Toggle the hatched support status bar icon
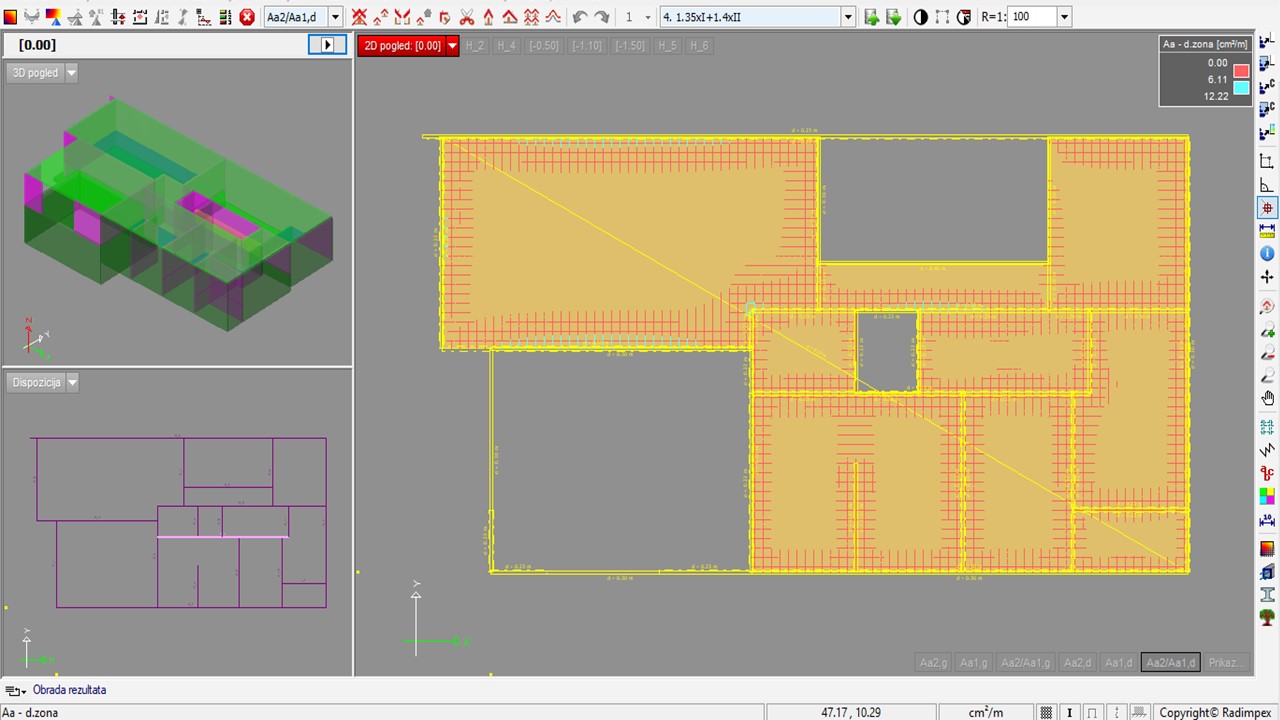 [1139, 713]
